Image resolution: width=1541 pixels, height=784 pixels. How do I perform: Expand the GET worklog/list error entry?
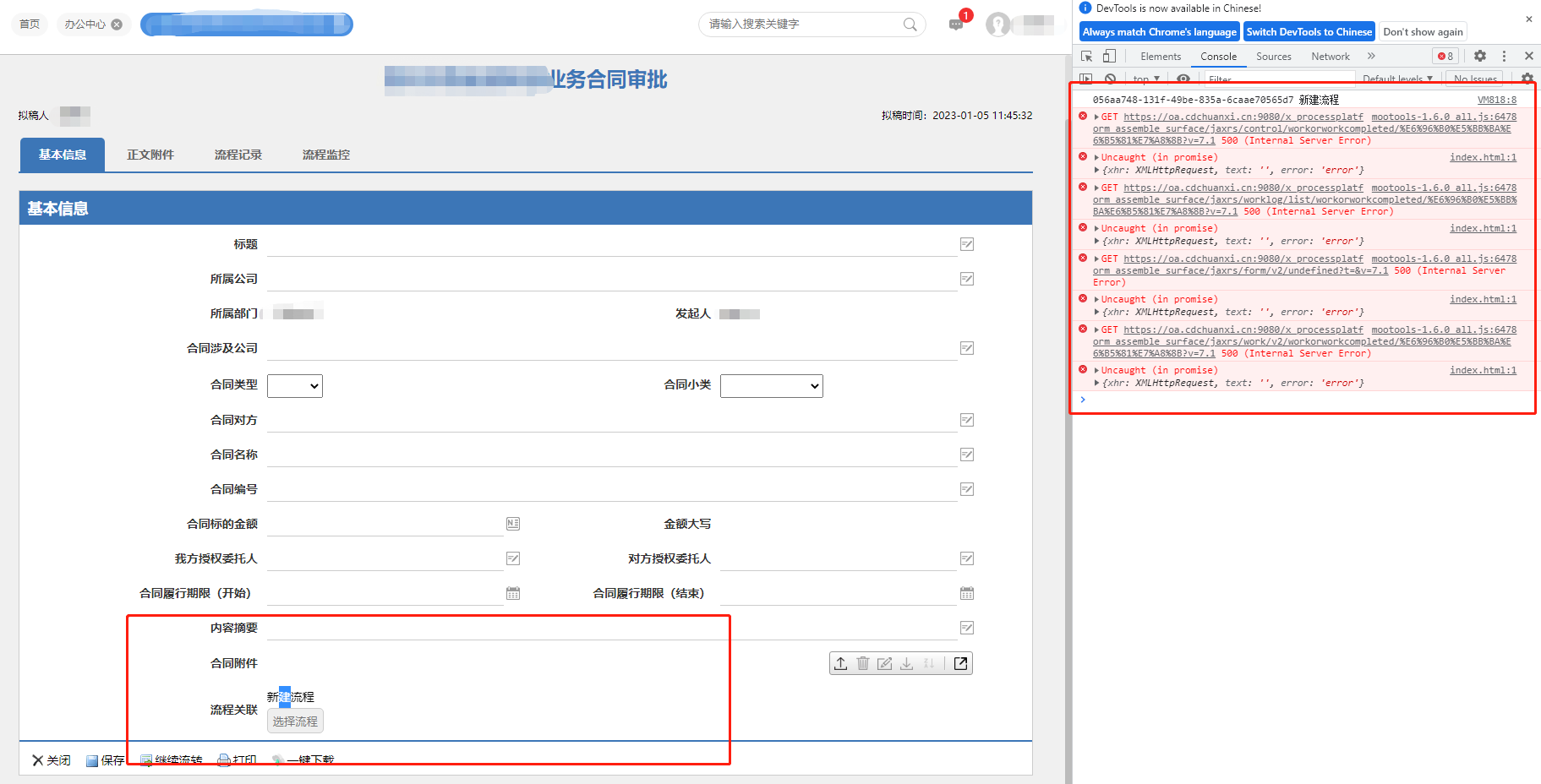click(1096, 188)
